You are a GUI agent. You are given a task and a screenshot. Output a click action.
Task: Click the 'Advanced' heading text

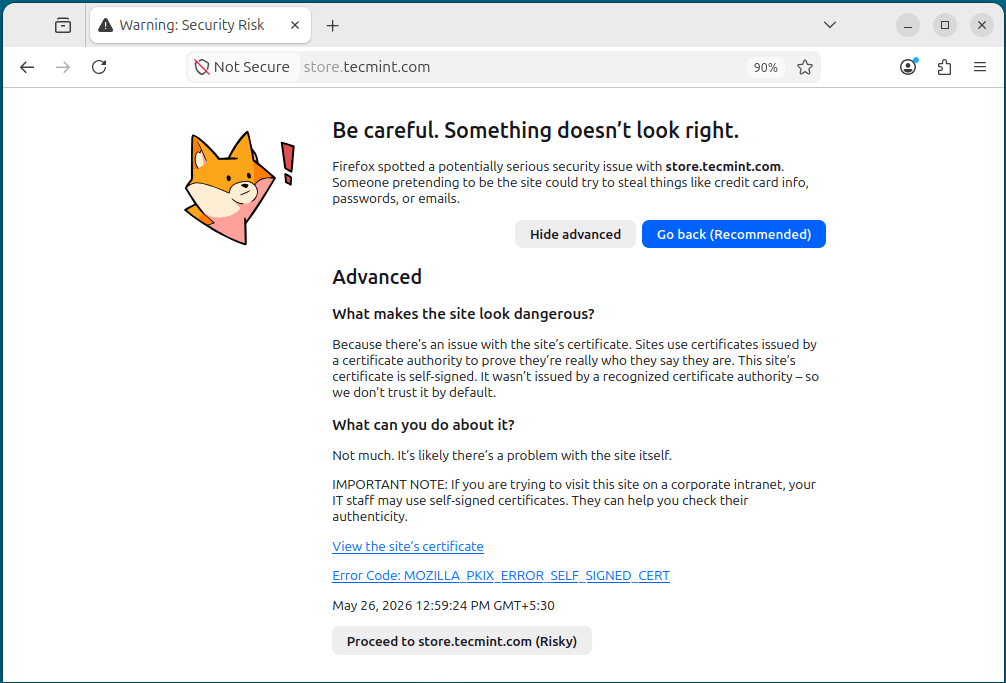377,277
